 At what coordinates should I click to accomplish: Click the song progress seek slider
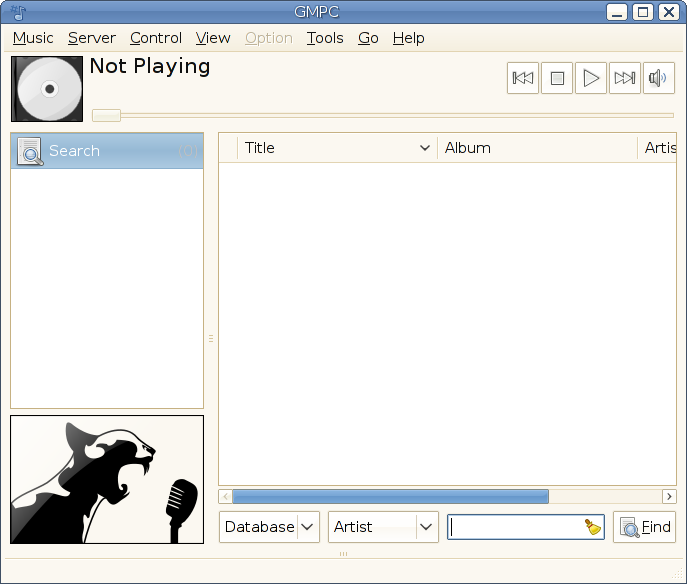(x=382, y=115)
